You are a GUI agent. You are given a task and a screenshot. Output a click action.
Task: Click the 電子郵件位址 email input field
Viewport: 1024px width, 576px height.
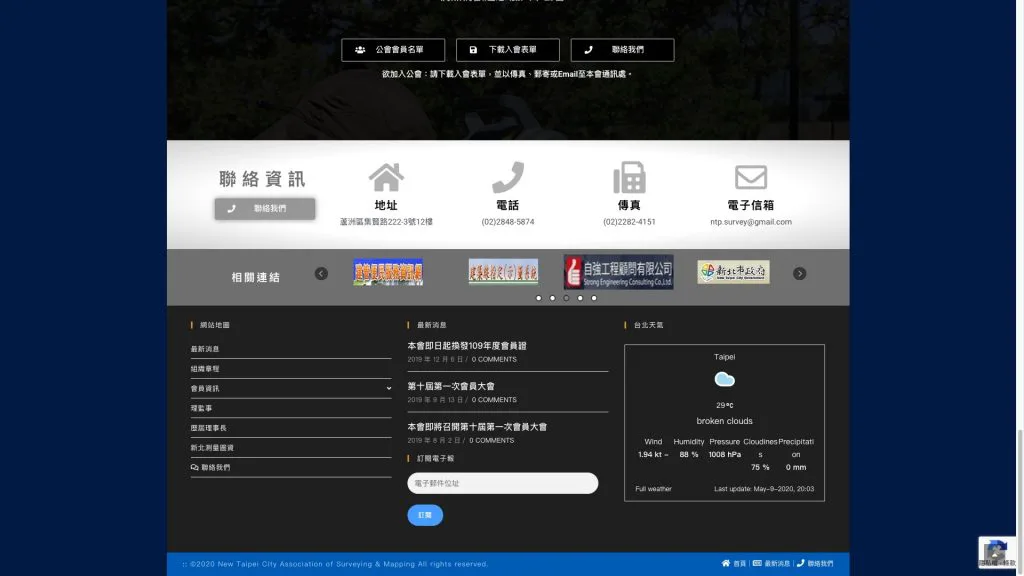click(x=502, y=484)
